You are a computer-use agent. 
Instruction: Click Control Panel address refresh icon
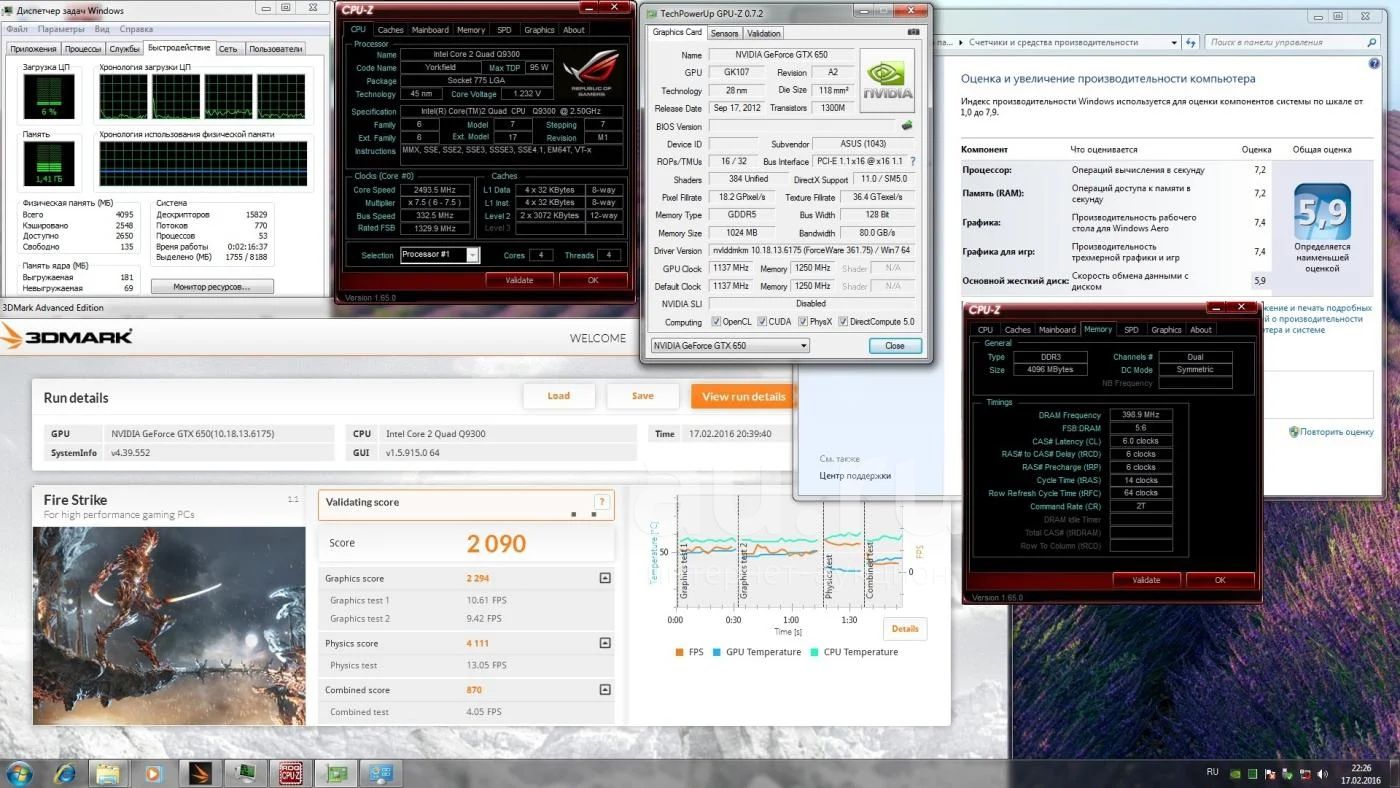pyautogui.click(x=1191, y=43)
